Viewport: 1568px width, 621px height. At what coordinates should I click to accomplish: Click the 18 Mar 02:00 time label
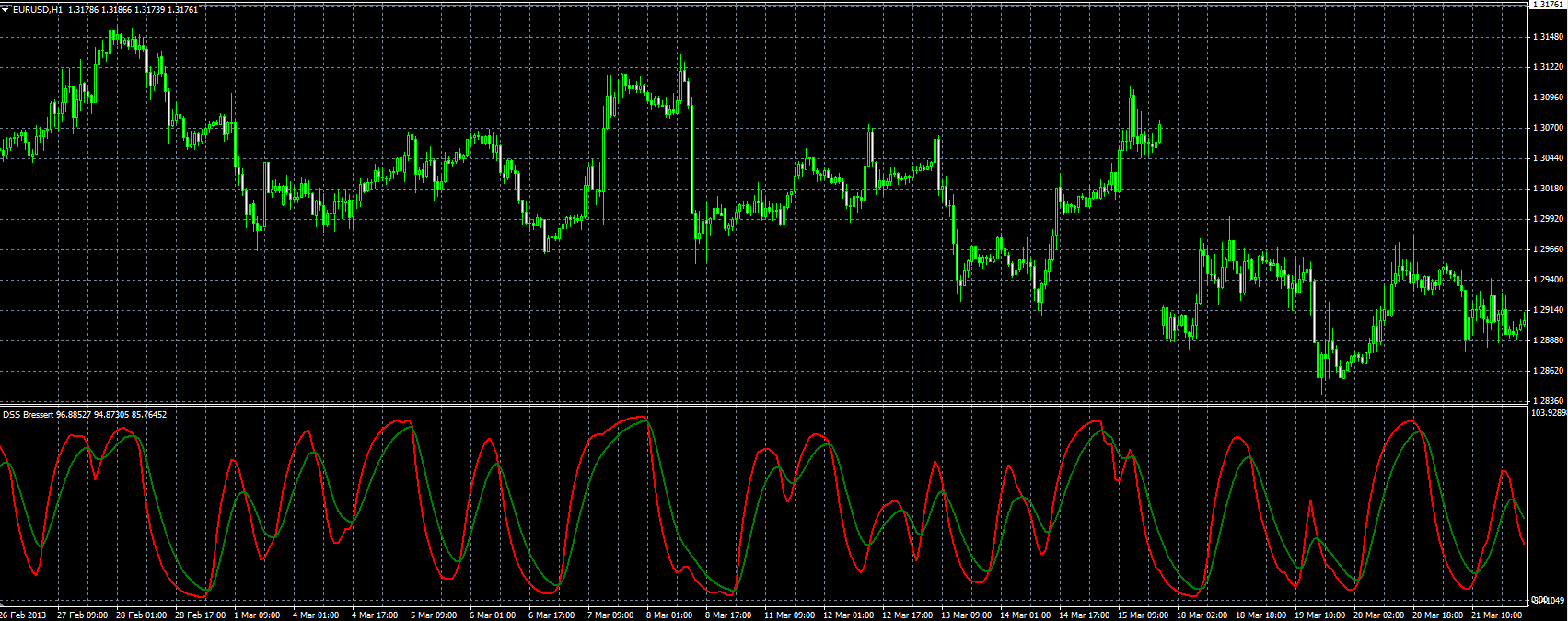tap(1202, 615)
